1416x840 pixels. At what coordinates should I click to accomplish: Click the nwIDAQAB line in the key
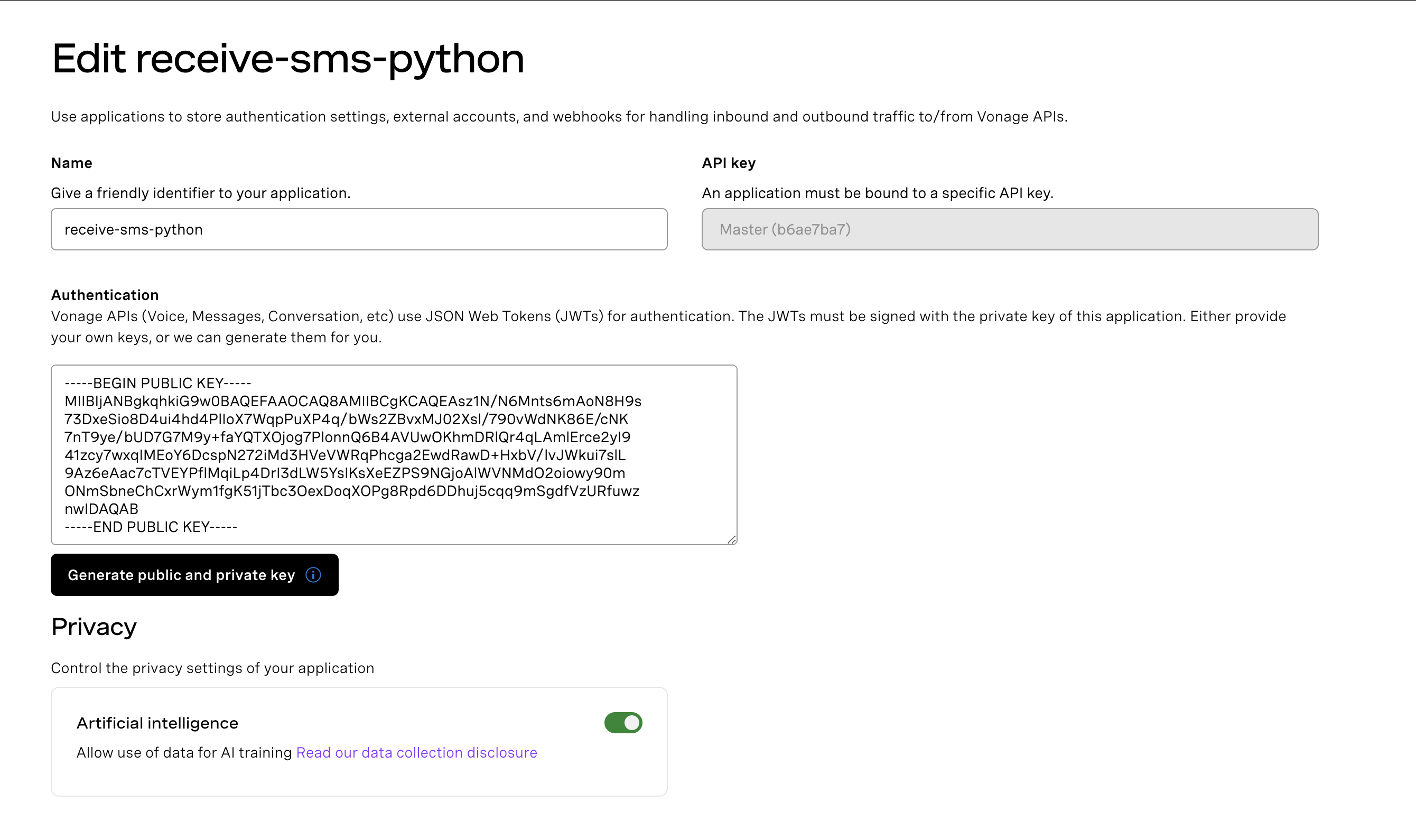pos(101,509)
